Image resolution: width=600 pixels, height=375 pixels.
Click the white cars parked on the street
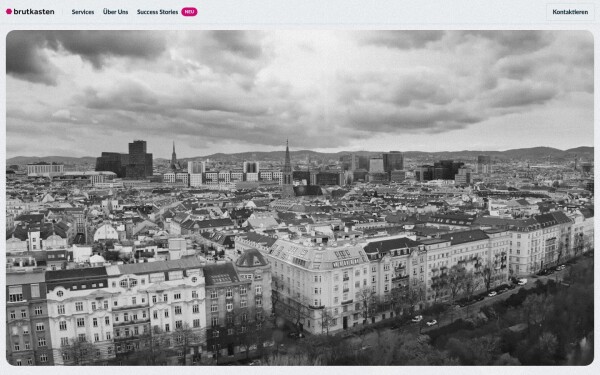point(424,321)
